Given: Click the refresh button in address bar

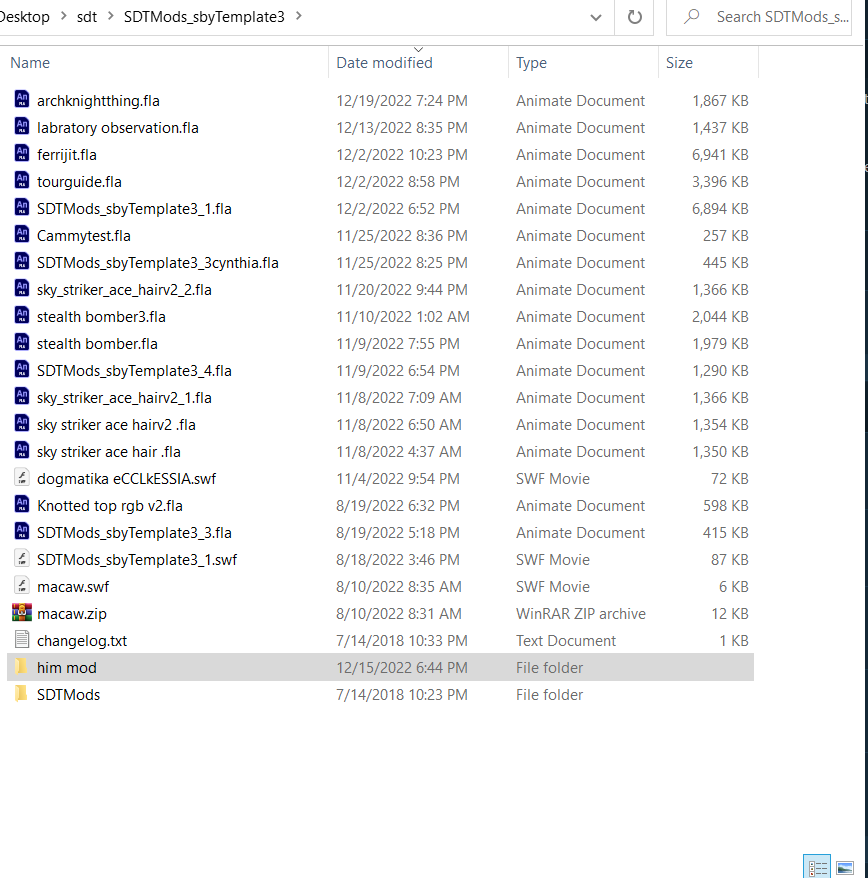Looking at the screenshot, I should [x=634, y=17].
